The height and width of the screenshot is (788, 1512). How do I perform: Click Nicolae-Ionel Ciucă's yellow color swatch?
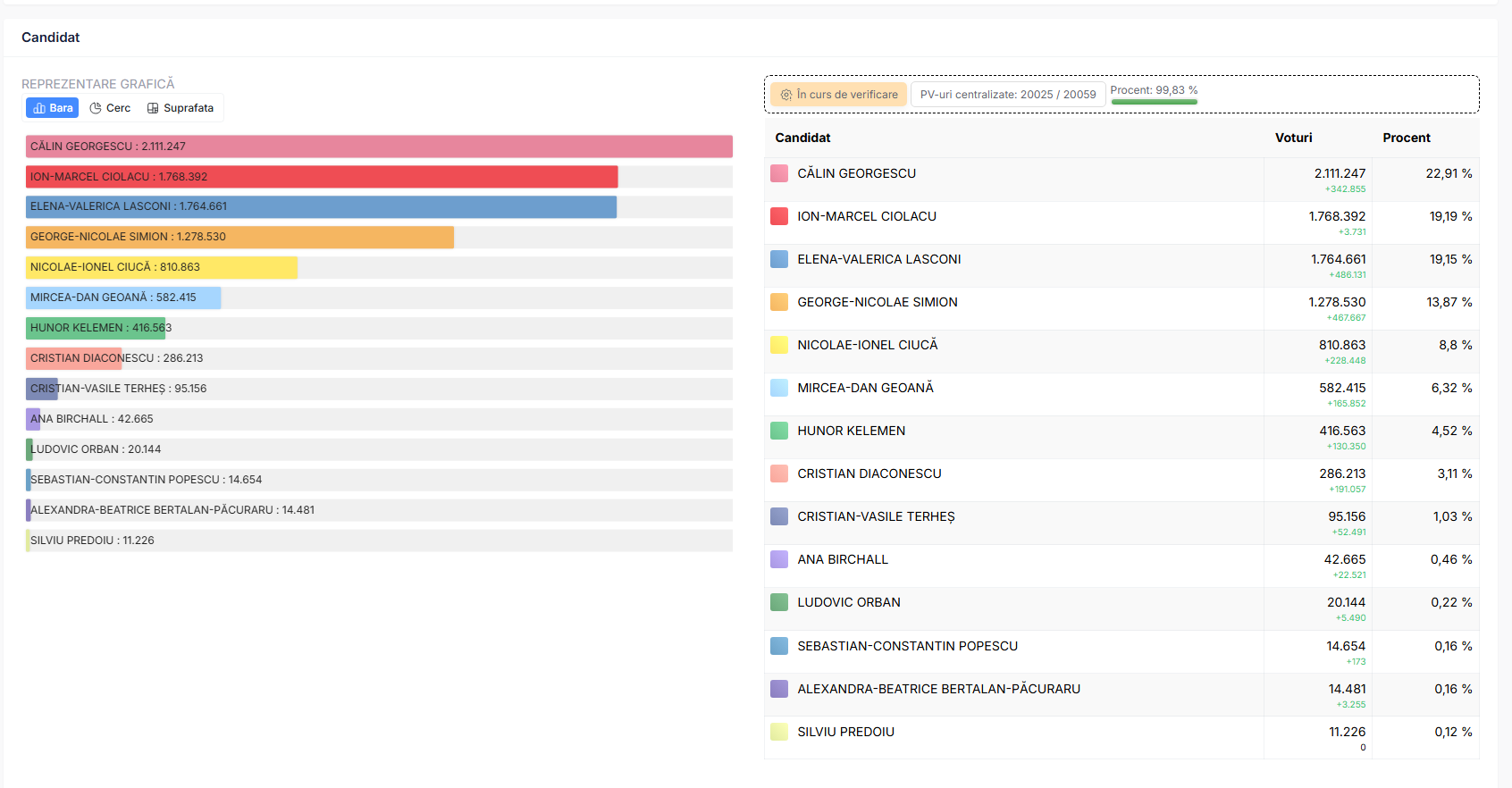click(x=779, y=345)
